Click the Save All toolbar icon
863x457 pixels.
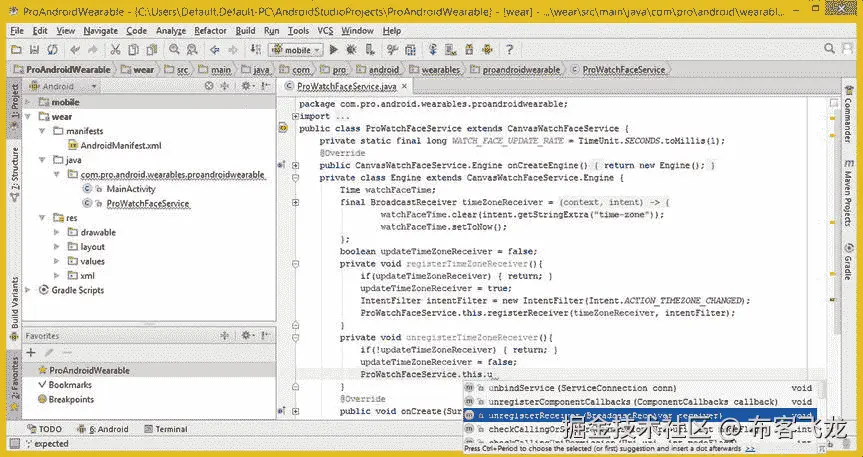coord(34,50)
